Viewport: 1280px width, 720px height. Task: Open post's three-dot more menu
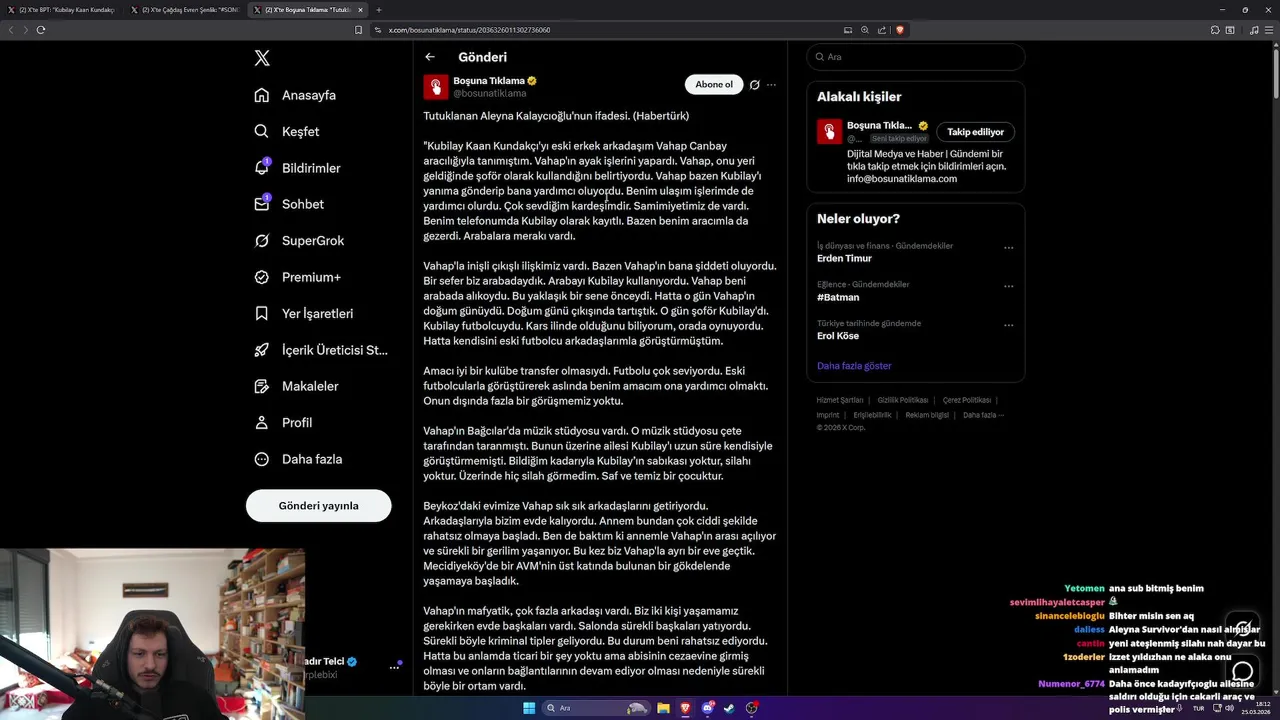pyautogui.click(x=771, y=85)
